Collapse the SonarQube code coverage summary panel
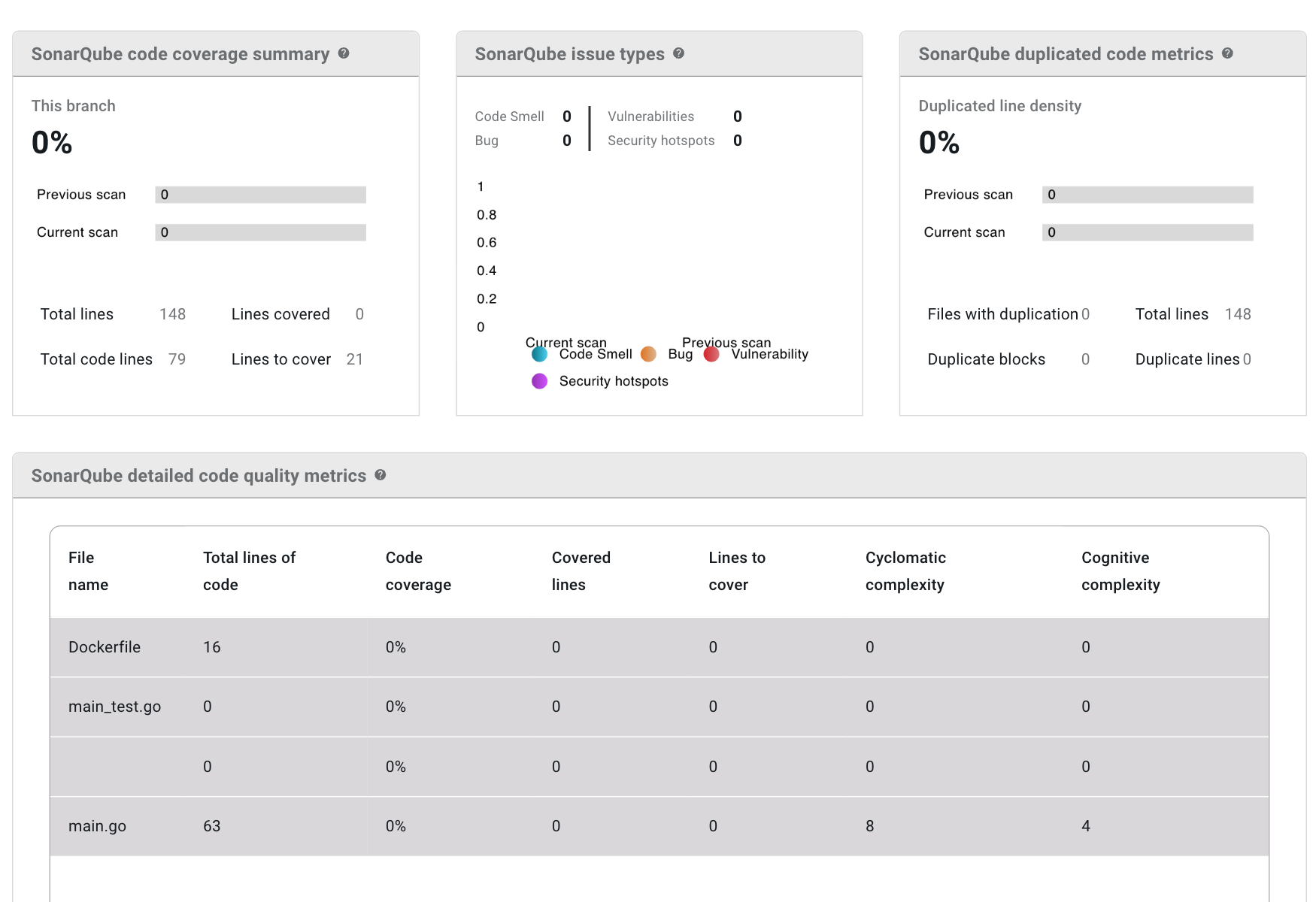 (180, 53)
